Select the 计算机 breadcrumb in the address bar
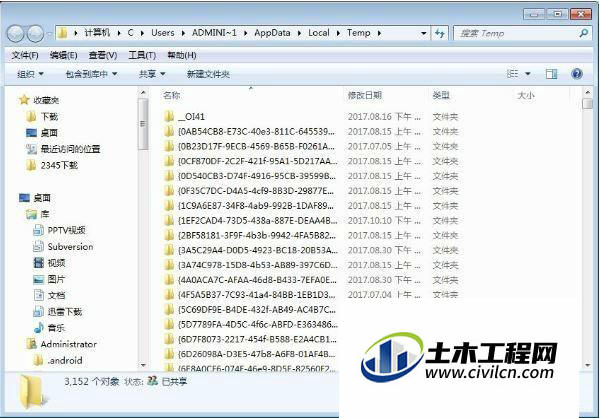 pos(97,33)
